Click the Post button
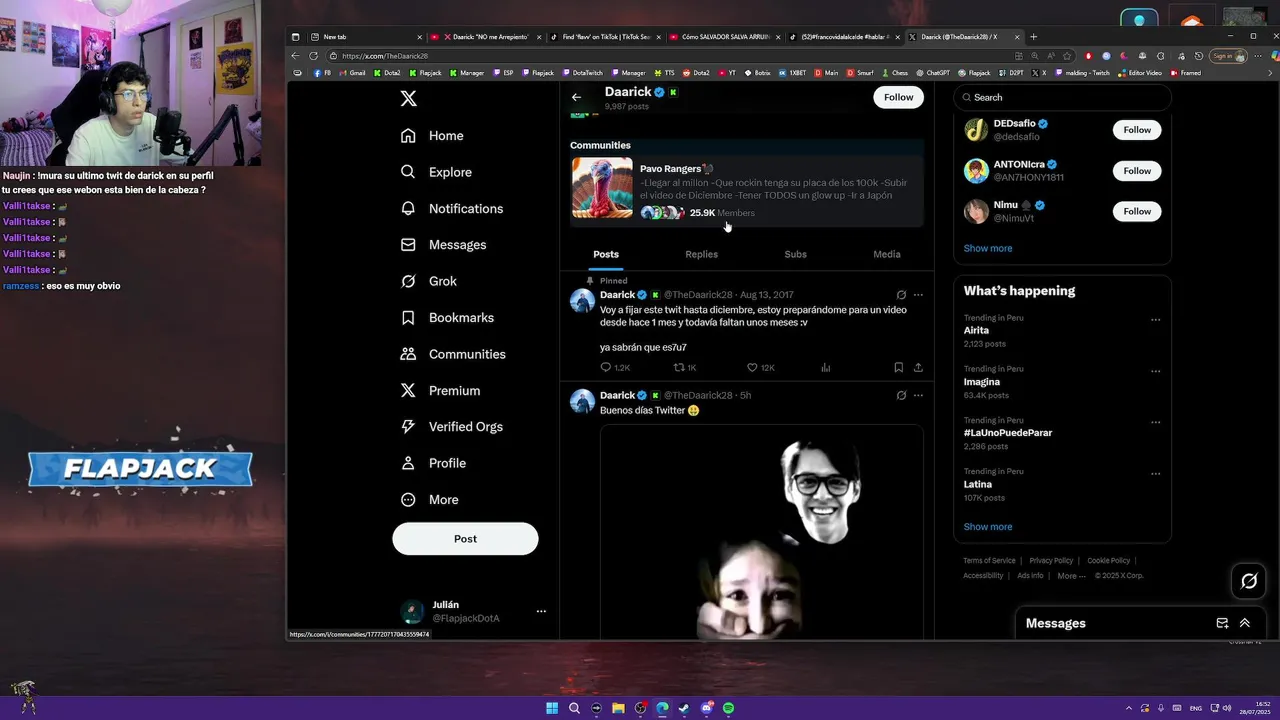 [x=465, y=539]
